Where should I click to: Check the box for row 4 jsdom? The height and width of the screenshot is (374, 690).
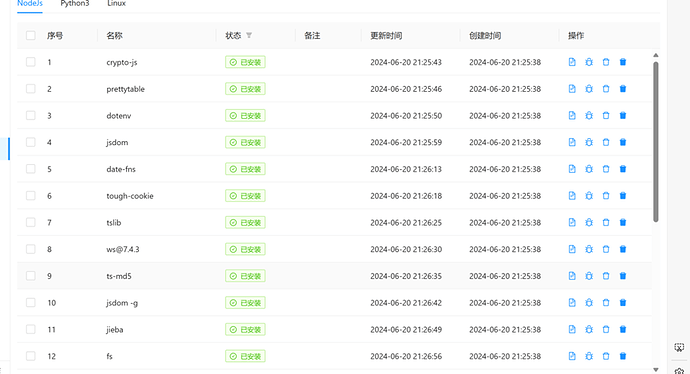(30, 142)
